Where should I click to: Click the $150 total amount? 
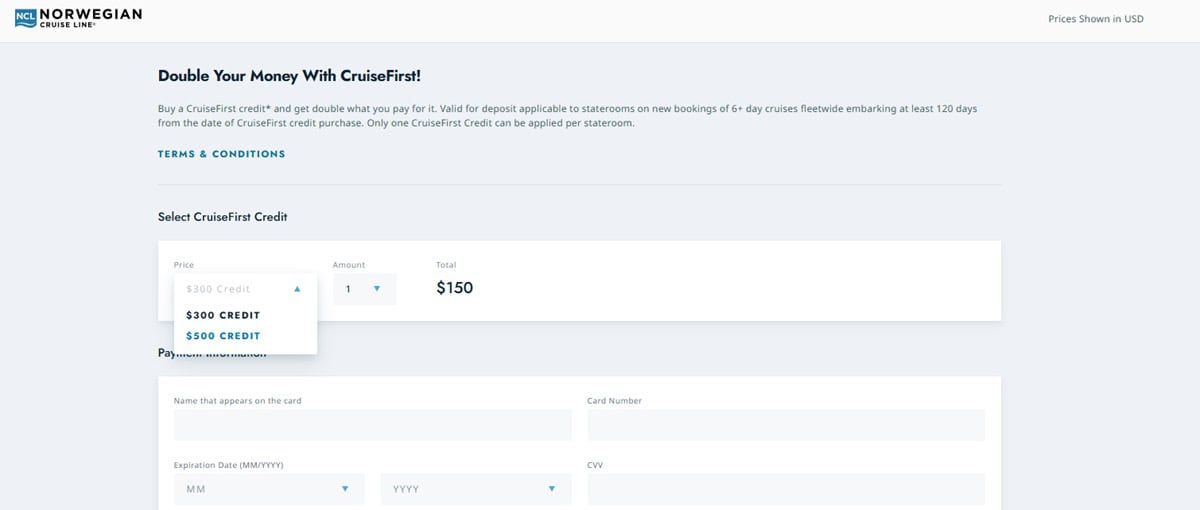pos(455,288)
